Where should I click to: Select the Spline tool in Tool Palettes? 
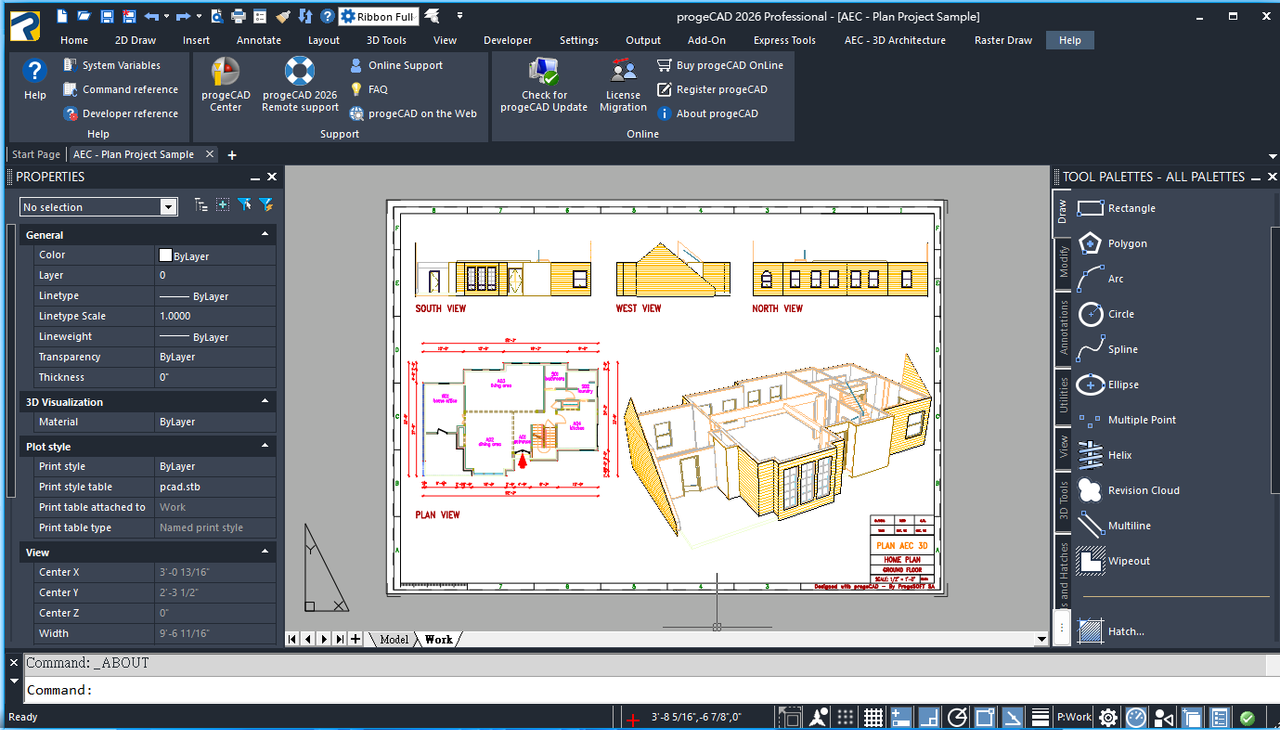pyautogui.click(x=1109, y=349)
